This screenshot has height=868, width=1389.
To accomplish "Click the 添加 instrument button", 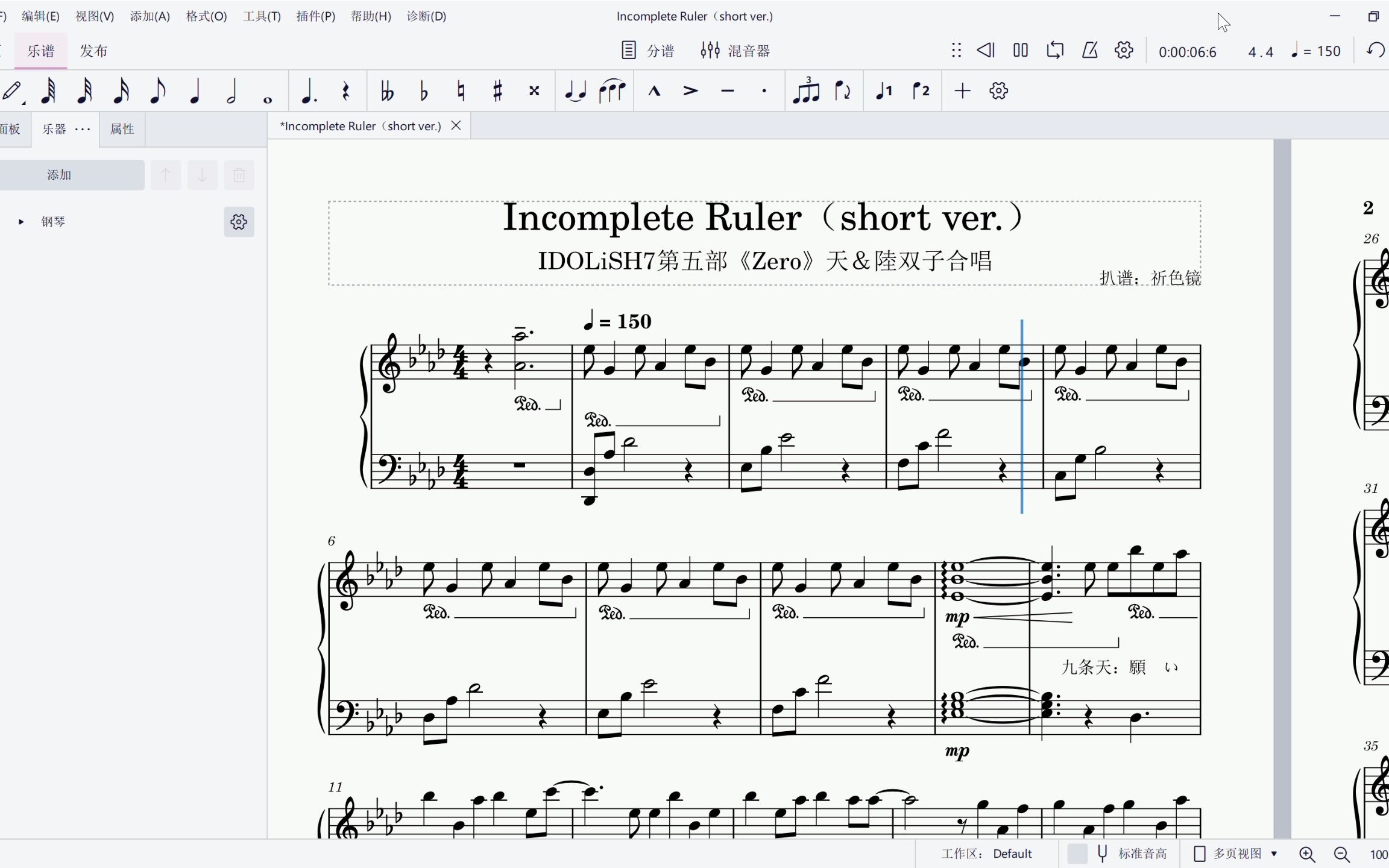I will pos(72,175).
